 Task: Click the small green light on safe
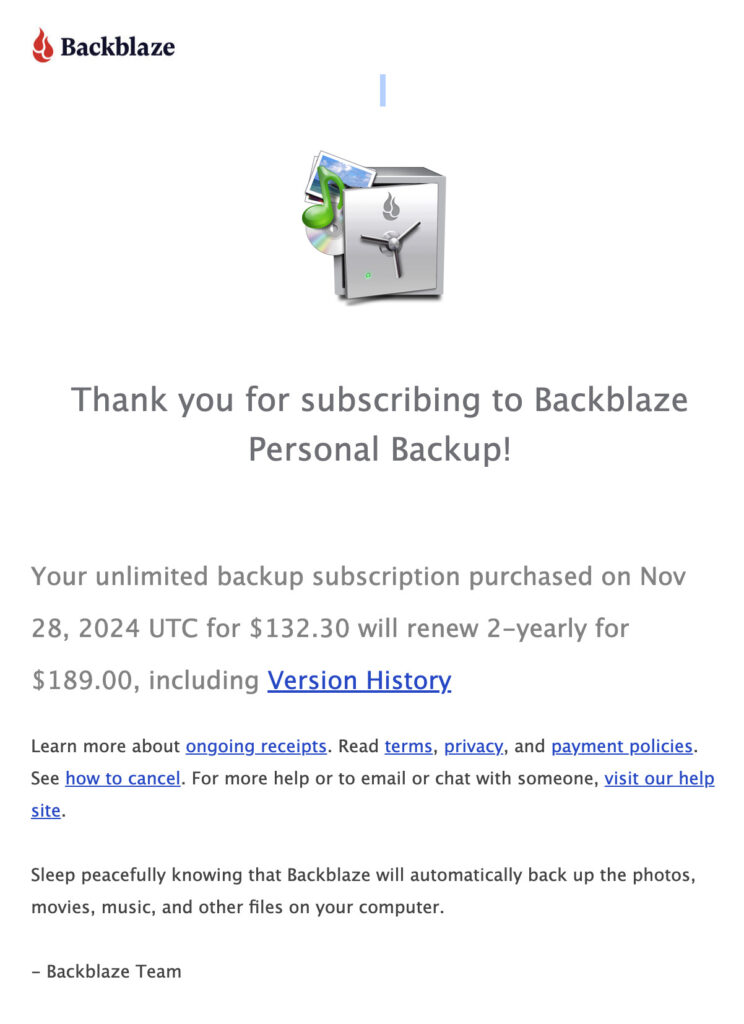point(368,275)
